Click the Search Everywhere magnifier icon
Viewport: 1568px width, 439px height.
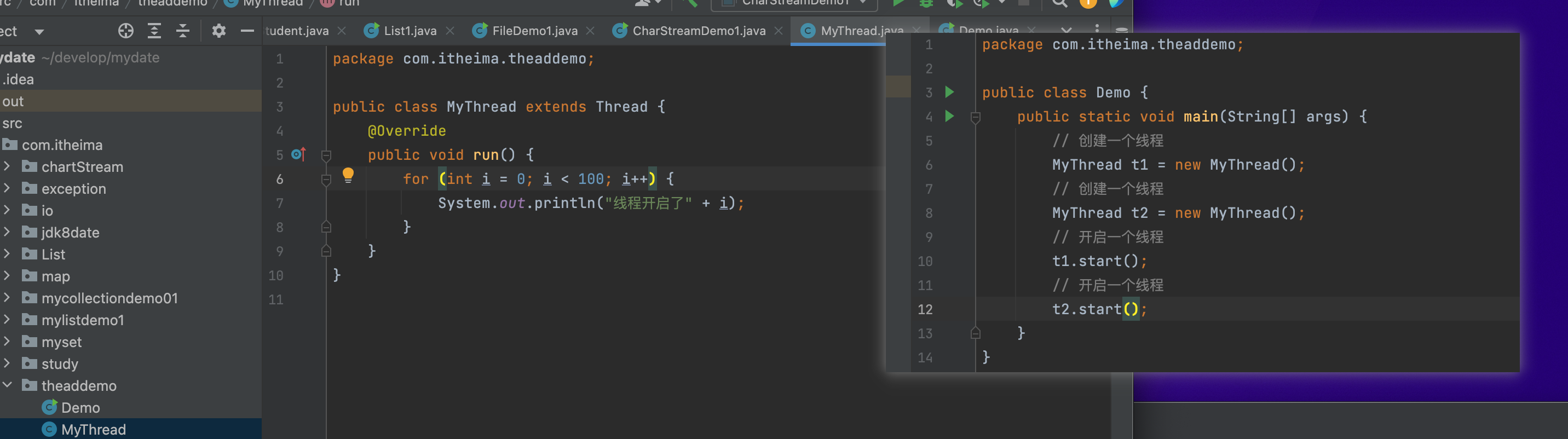(x=1060, y=3)
